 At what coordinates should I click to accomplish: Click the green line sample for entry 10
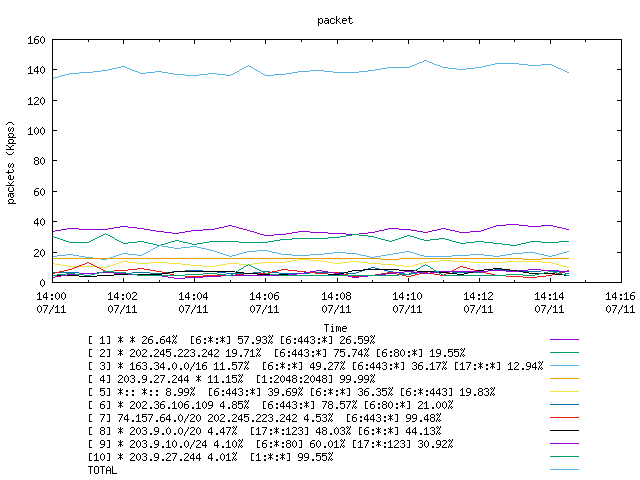(x=564, y=457)
